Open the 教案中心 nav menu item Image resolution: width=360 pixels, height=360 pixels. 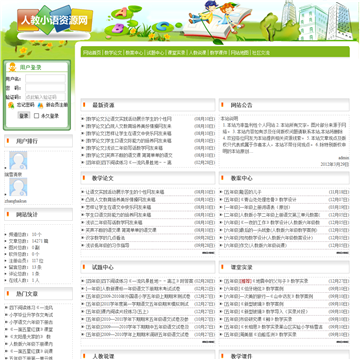pyautogui.click(x=134, y=53)
